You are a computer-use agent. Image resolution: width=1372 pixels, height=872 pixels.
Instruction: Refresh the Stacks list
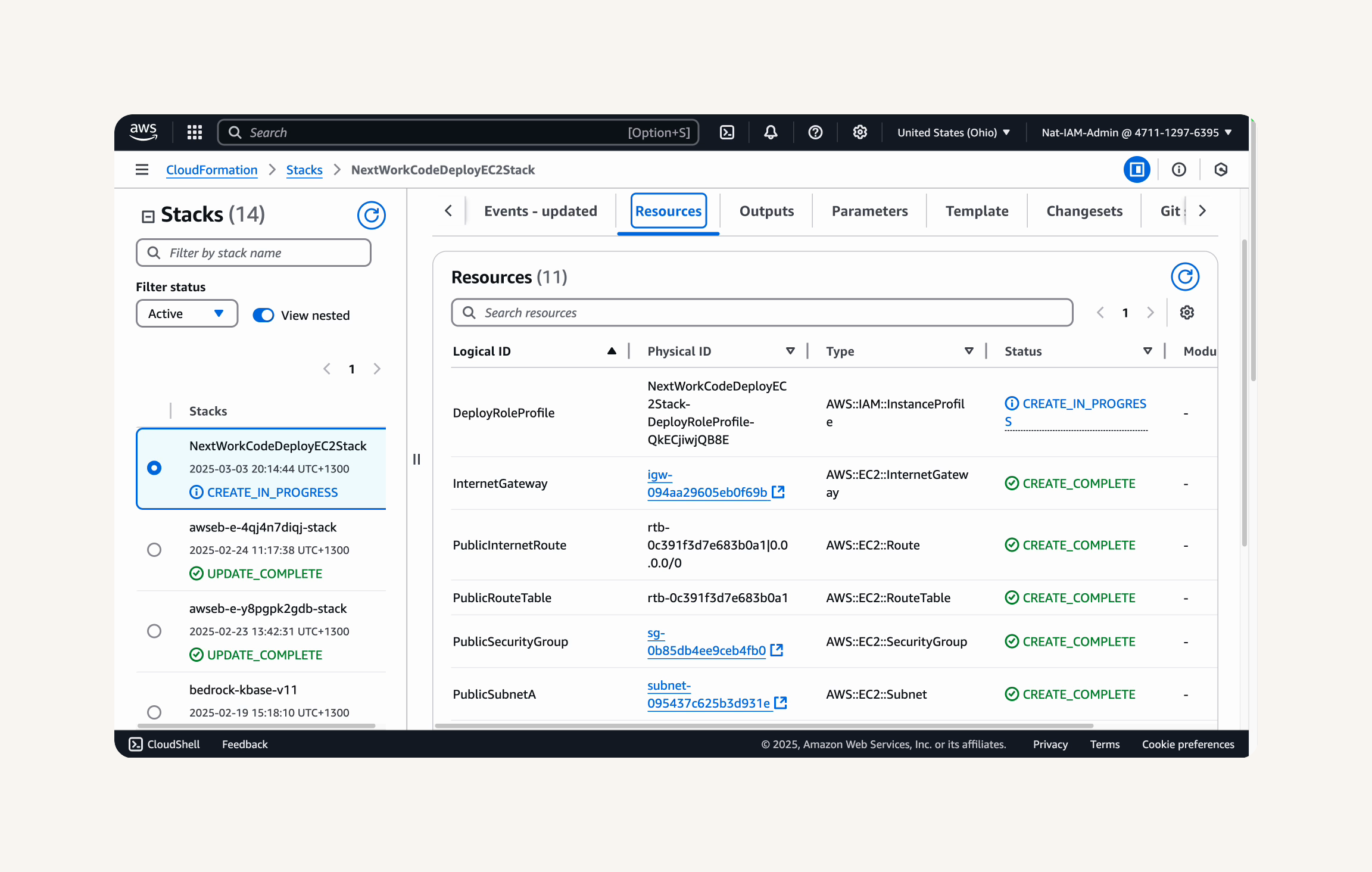pos(372,215)
